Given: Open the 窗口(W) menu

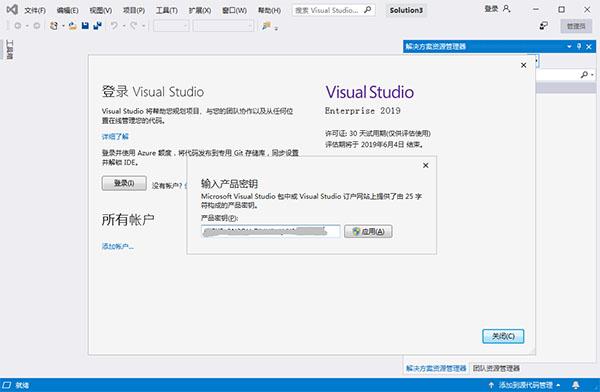Looking at the screenshot, I should pos(234,10).
